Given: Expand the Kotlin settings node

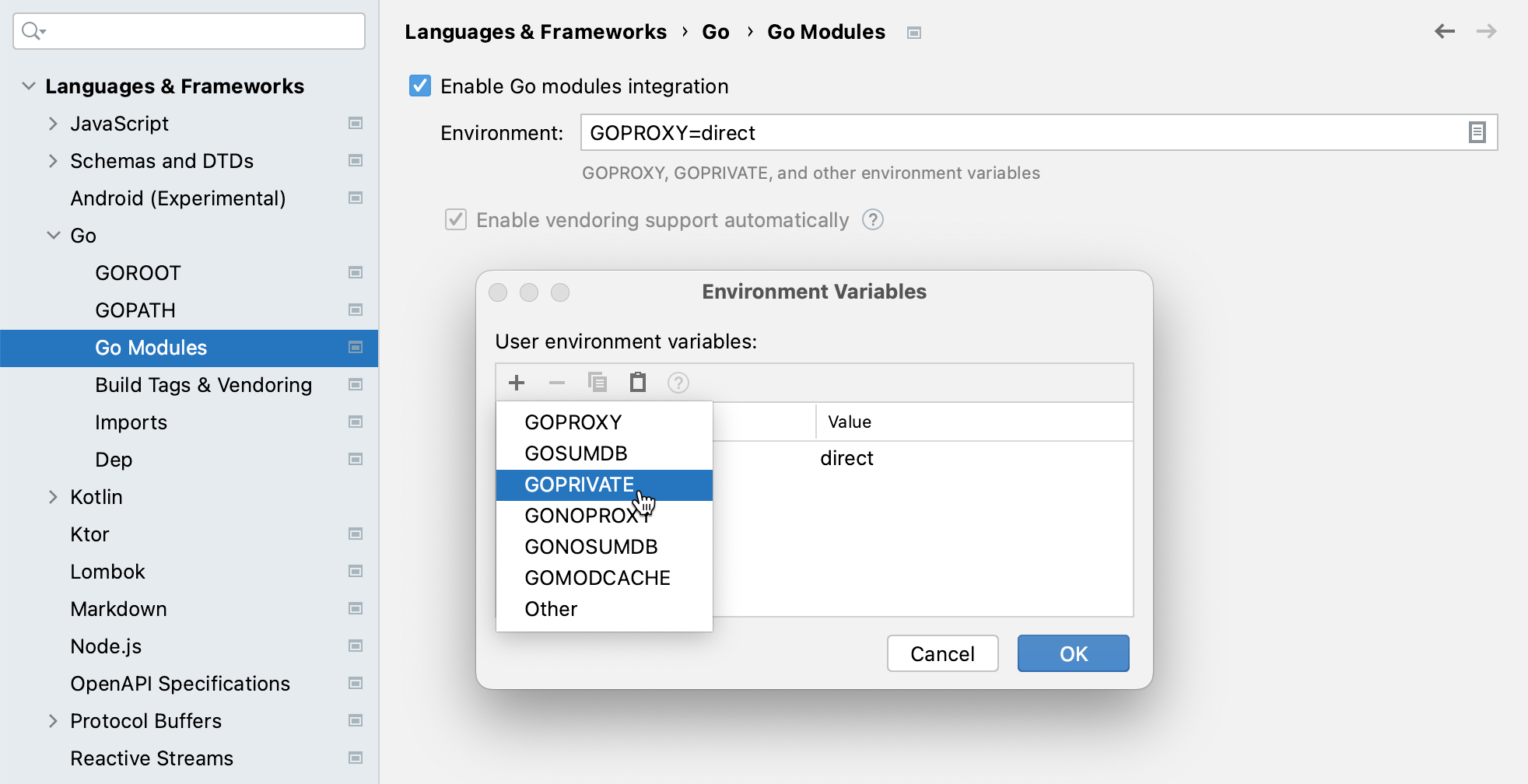Looking at the screenshot, I should click(x=53, y=497).
